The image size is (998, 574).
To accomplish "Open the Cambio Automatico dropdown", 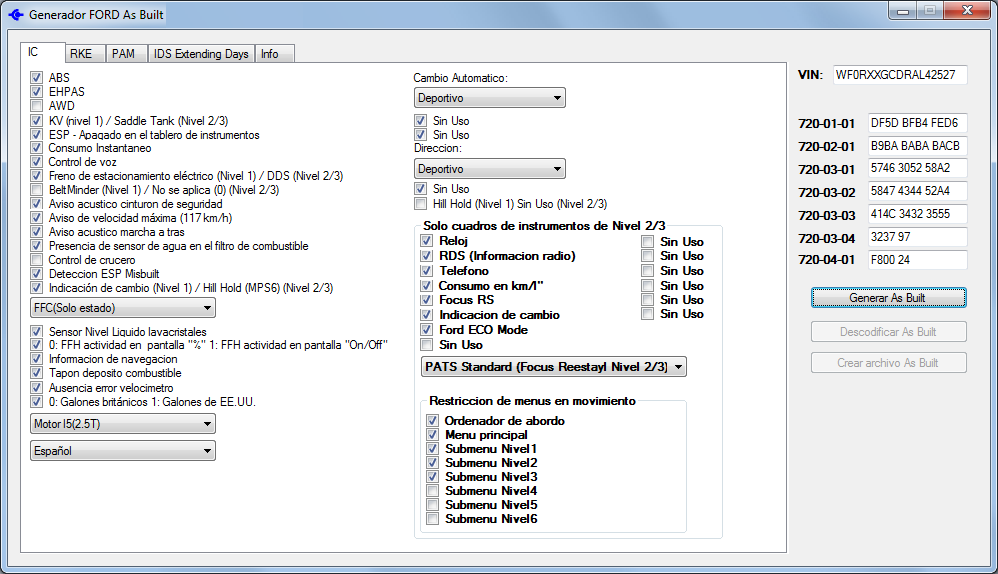I will [x=489, y=98].
